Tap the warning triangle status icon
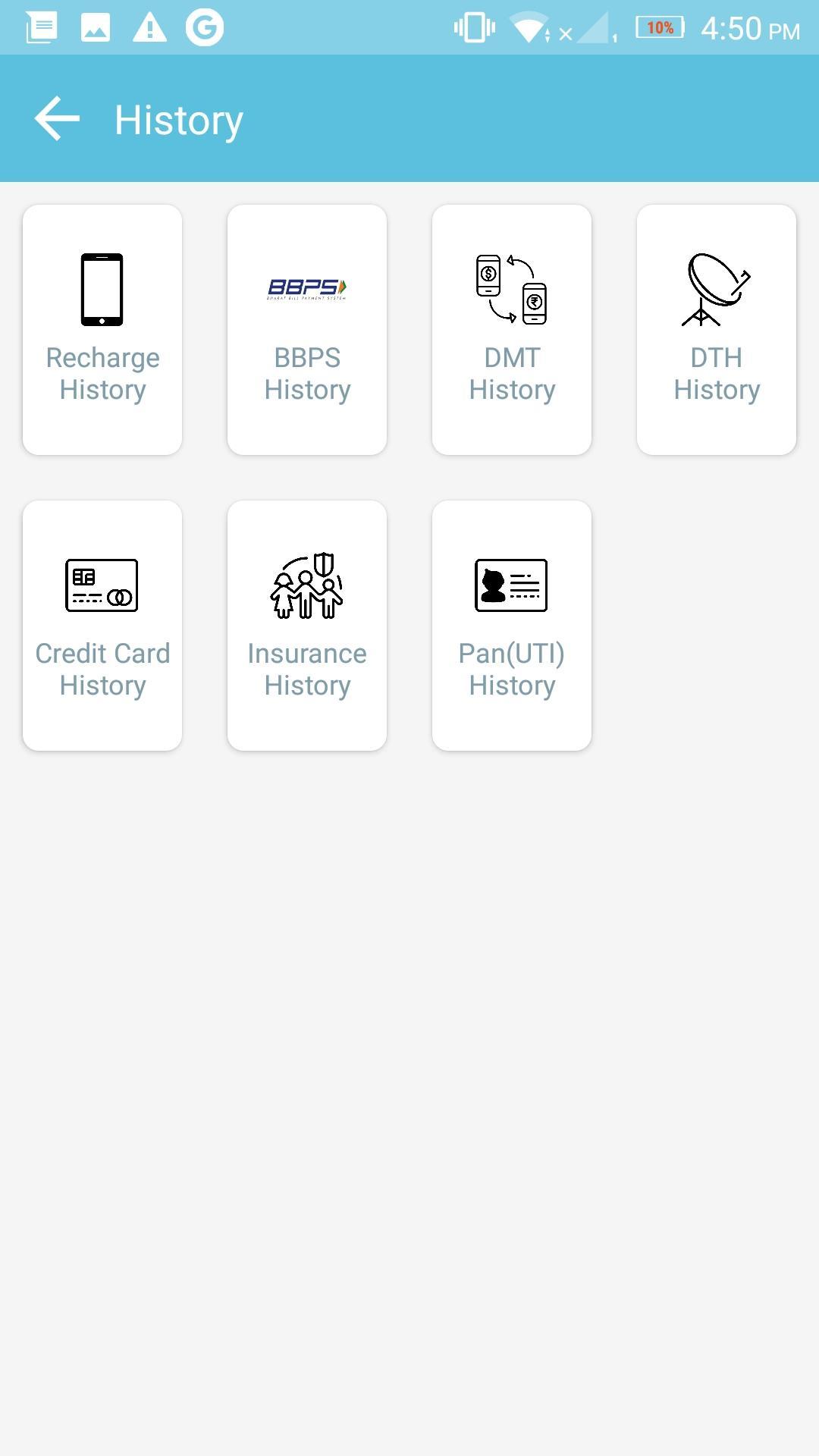Image resolution: width=819 pixels, height=1456 pixels. (x=149, y=28)
